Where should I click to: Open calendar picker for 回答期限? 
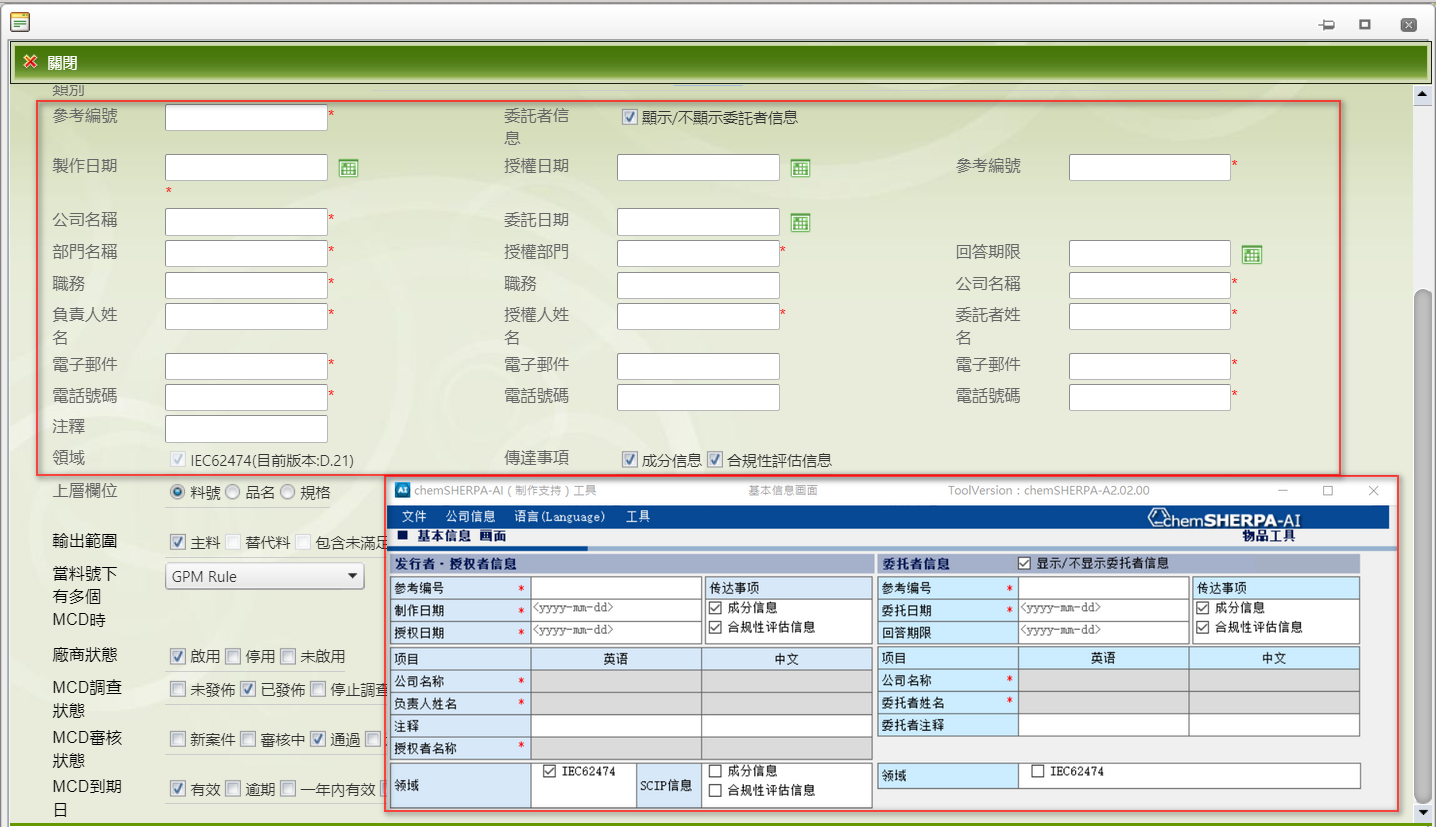point(1251,254)
